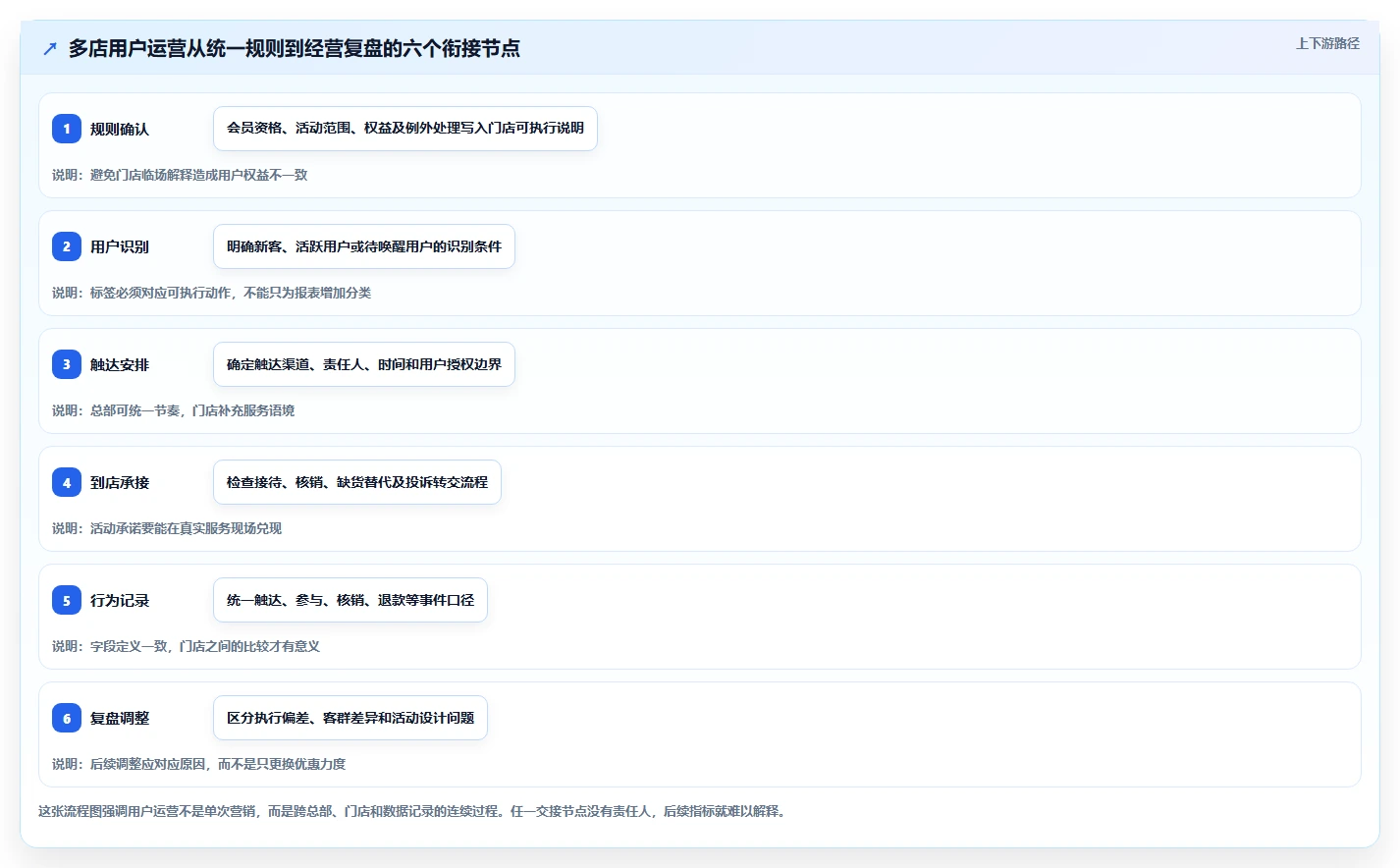
Task: Select the 到店承接 step title
Action: tap(120, 482)
